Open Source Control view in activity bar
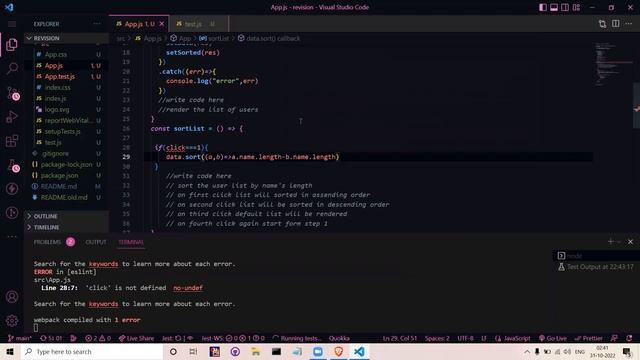The image size is (640, 360). (12, 93)
